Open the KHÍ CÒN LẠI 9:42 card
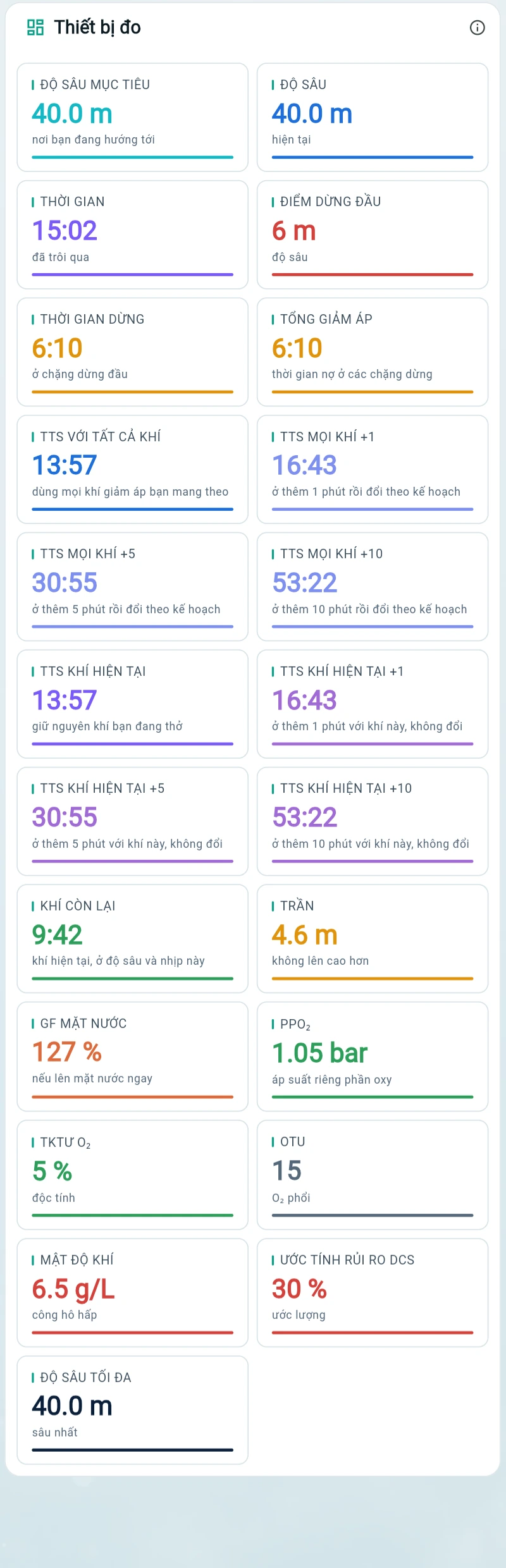 (133, 938)
